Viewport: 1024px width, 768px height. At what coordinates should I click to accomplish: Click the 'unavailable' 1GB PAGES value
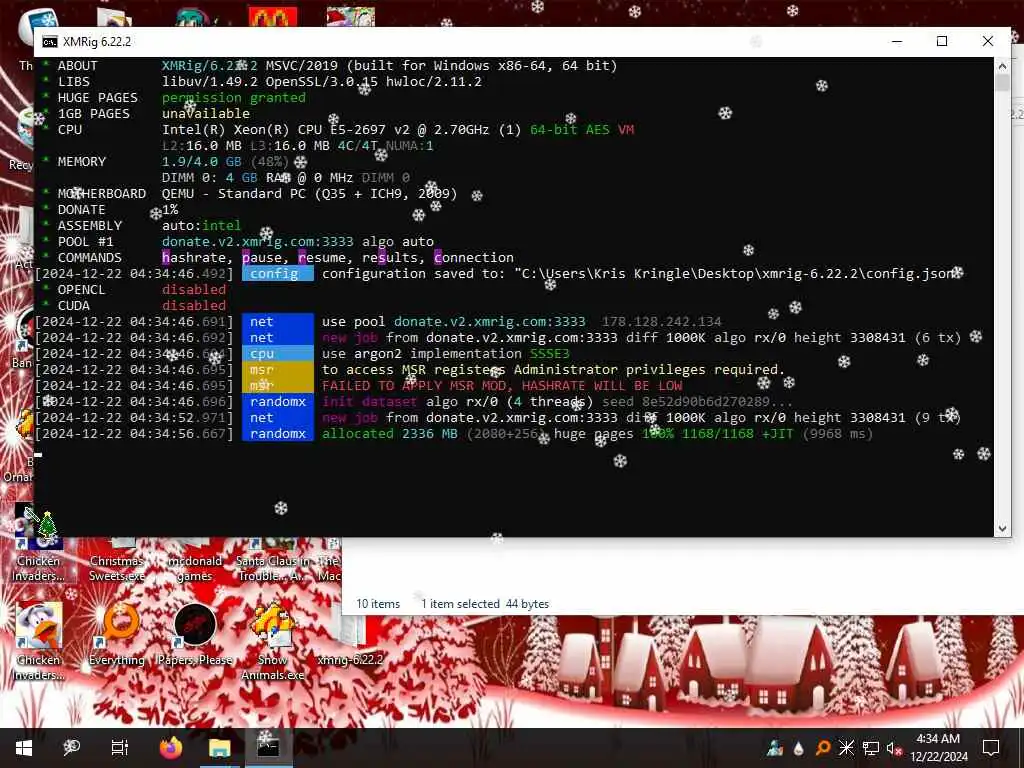[x=206, y=114]
